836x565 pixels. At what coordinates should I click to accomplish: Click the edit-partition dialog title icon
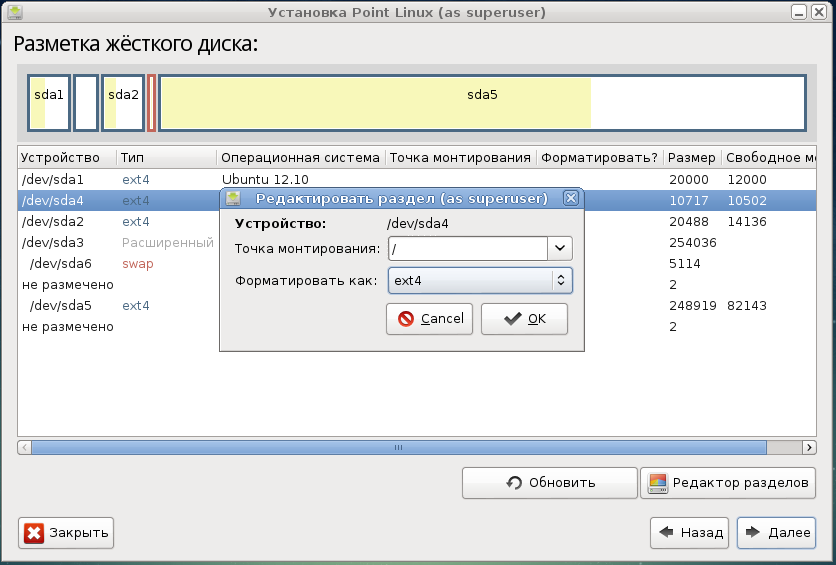point(233,198)
